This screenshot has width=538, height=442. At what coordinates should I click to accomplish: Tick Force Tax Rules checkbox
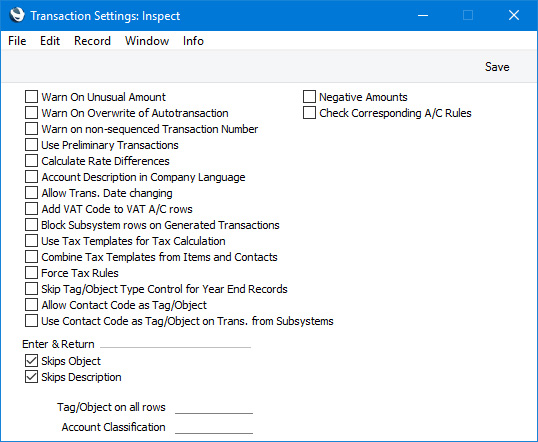(x=31, y=273)
